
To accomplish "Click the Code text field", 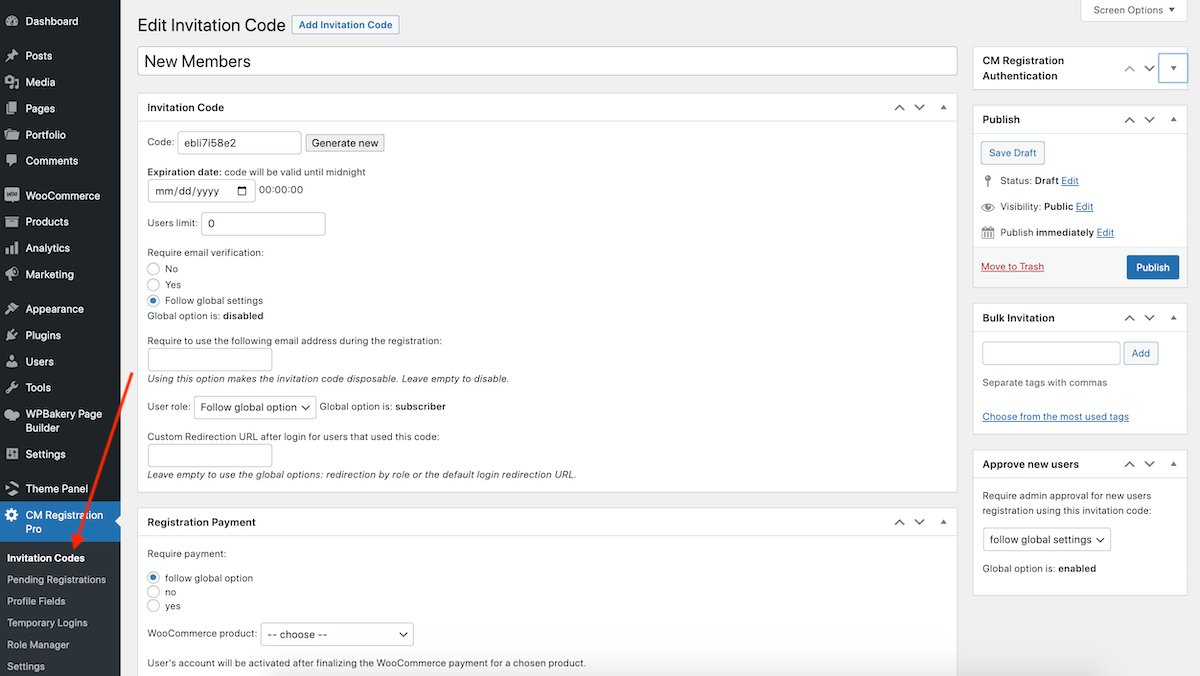I will click(x=239, y=143).
